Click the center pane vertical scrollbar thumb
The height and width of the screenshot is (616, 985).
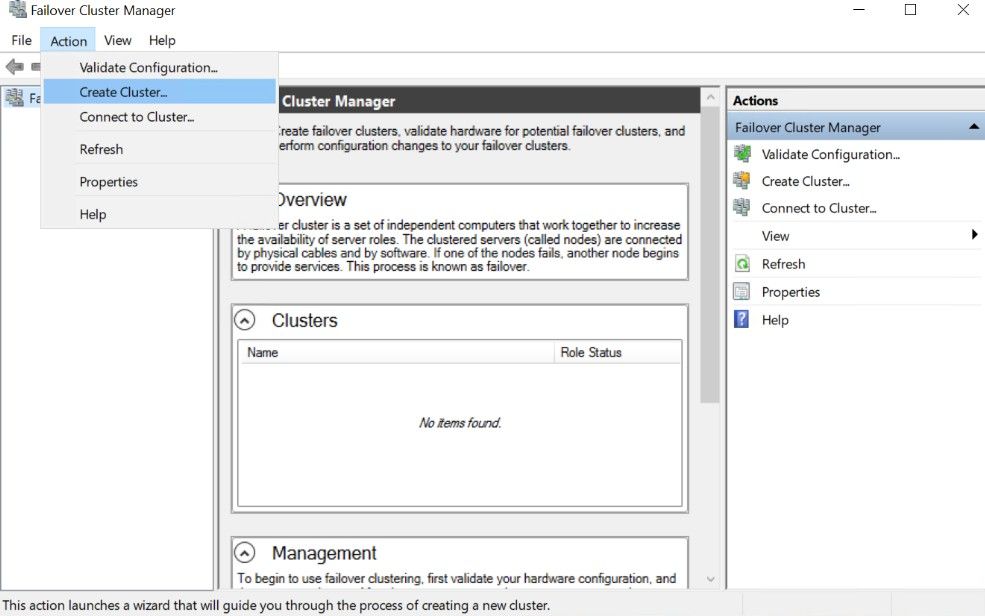tap(710, 254)
